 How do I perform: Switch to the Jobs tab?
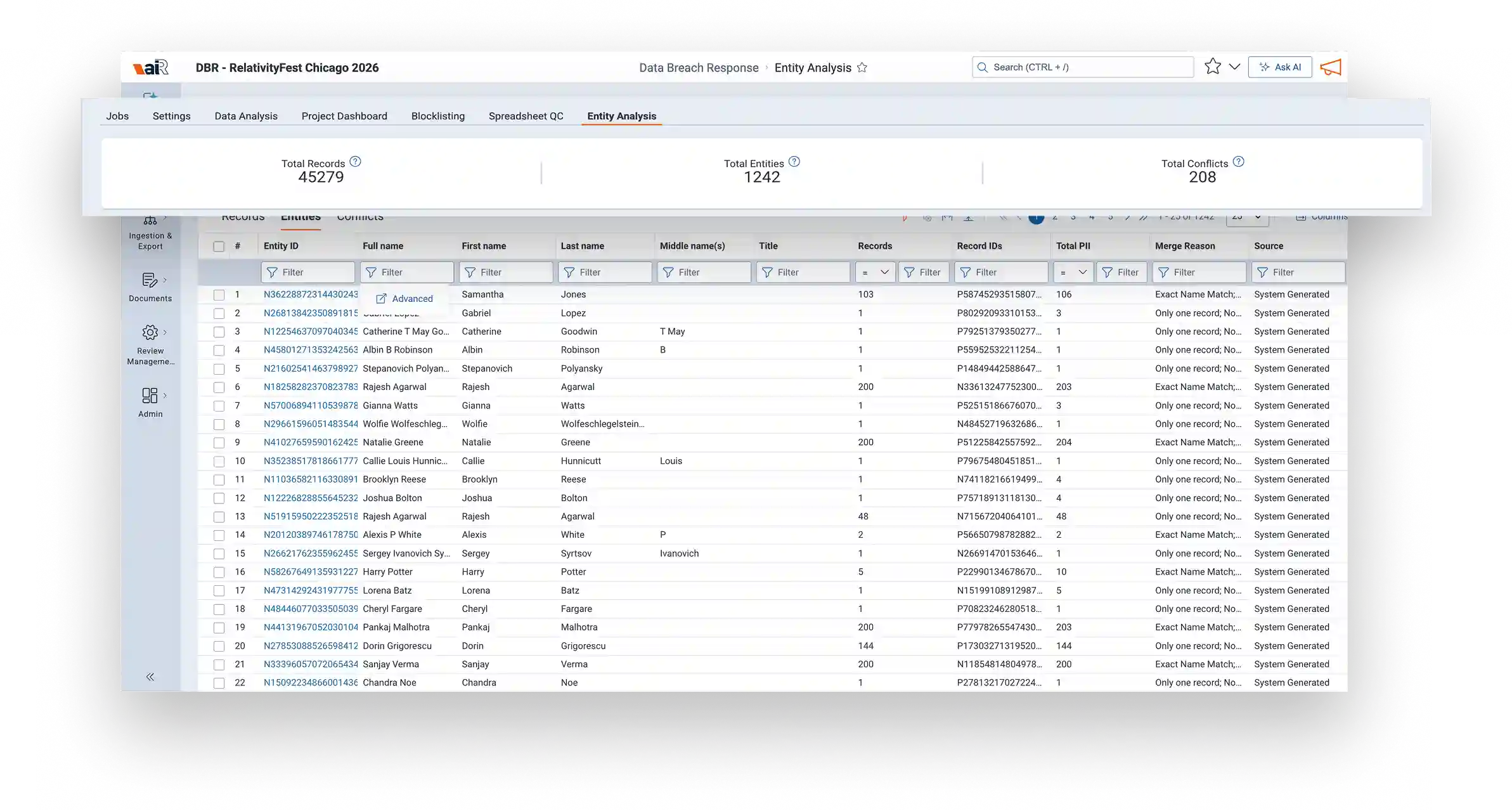point(117,116)
